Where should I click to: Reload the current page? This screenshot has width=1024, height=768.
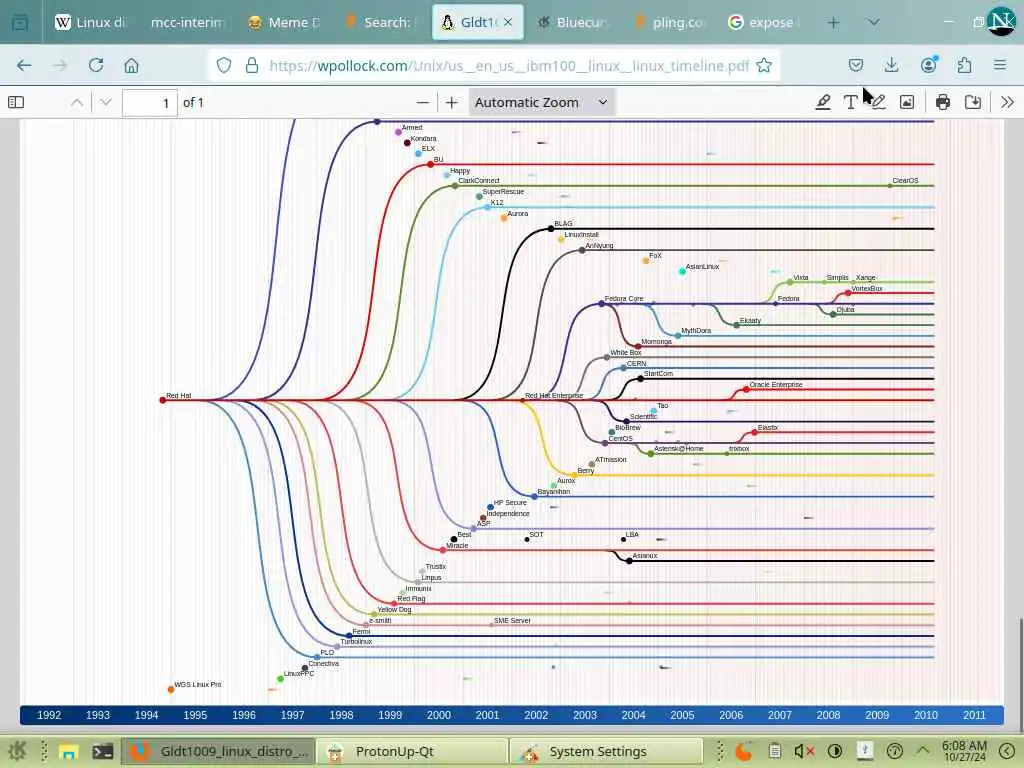click(x=96, y=65)
